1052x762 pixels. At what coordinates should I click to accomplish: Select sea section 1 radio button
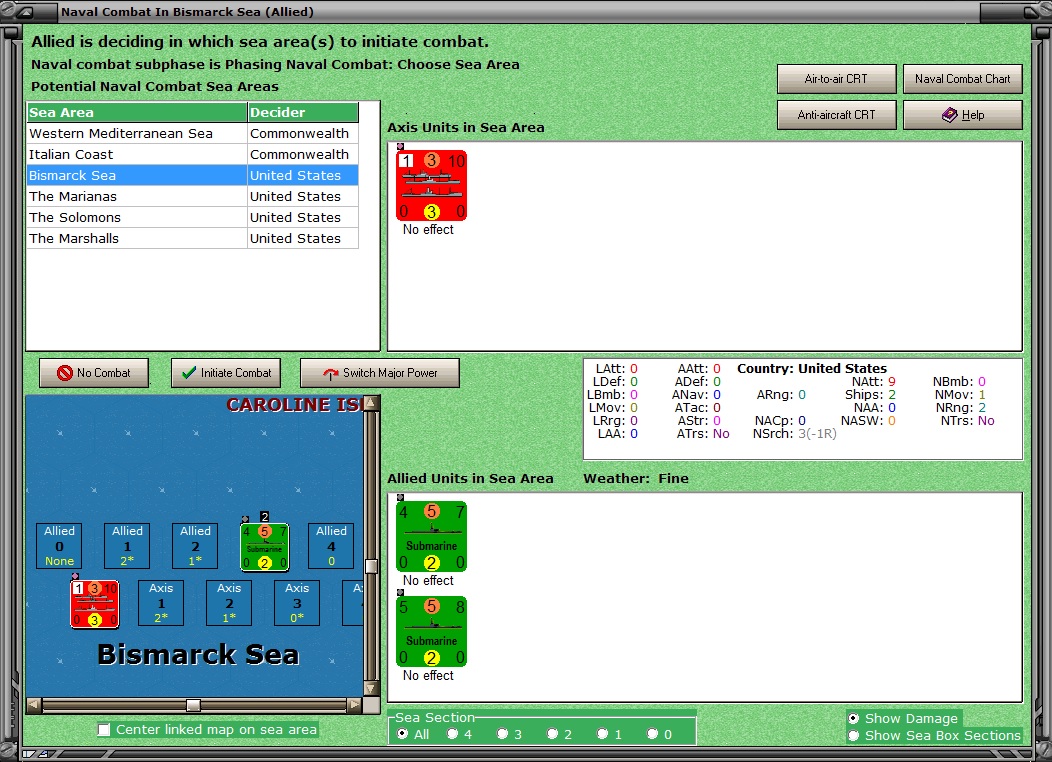pos(602,734)
